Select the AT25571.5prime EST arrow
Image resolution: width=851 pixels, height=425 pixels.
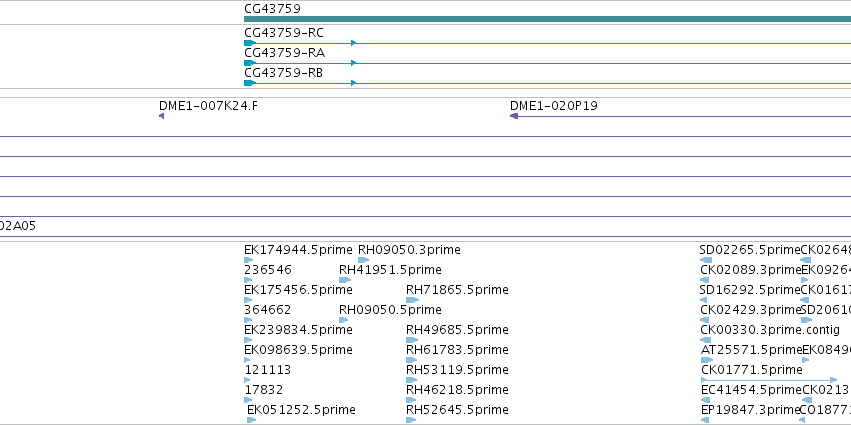[707, 360]
